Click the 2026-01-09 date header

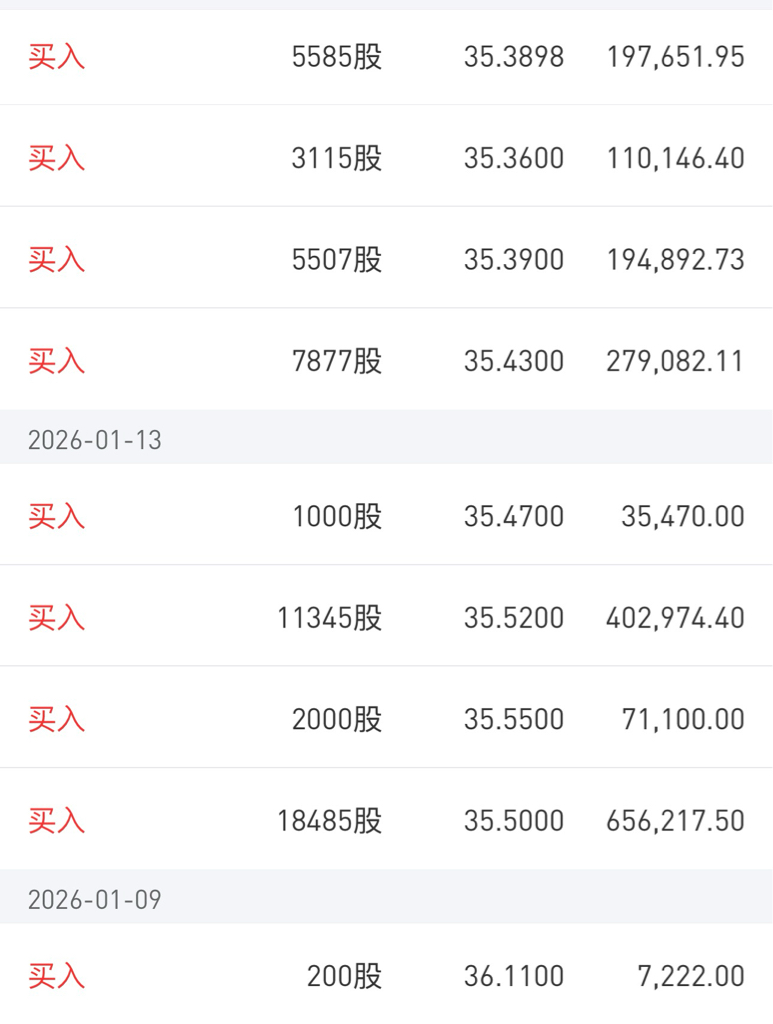(x=95, y=900)
